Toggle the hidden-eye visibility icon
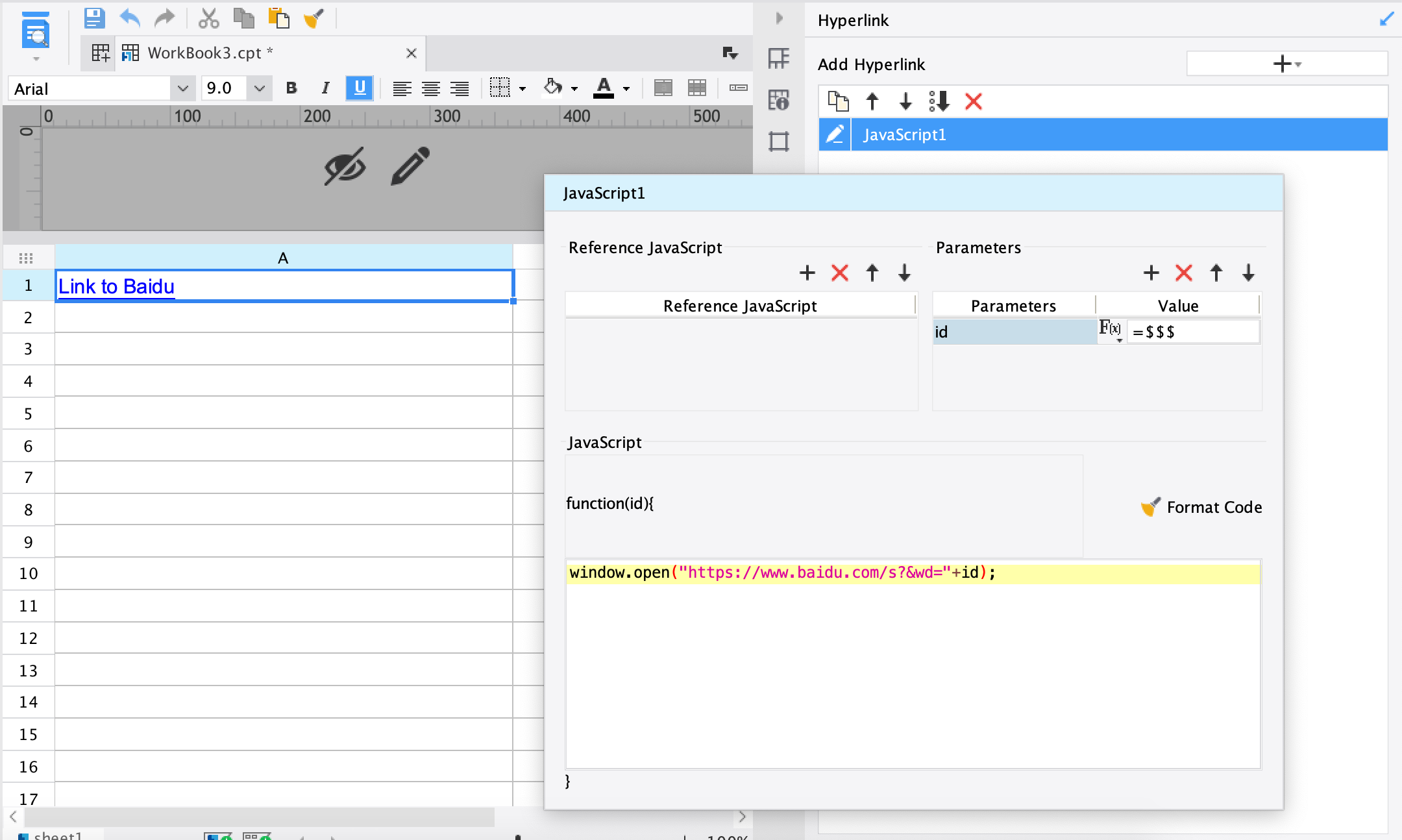The width and height of the screenshot is (1402, 840). [x=345, y=167]
